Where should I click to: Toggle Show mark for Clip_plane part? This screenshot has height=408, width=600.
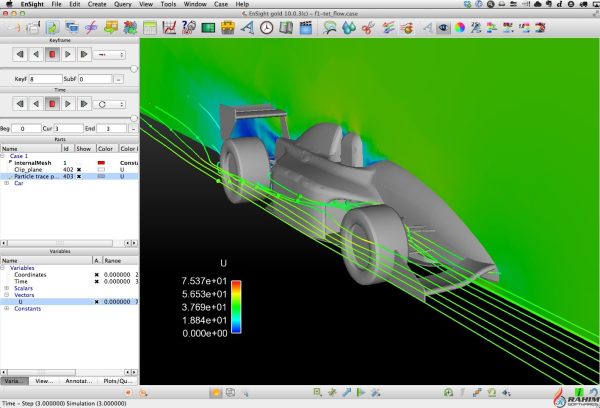[x=79, y=170]
